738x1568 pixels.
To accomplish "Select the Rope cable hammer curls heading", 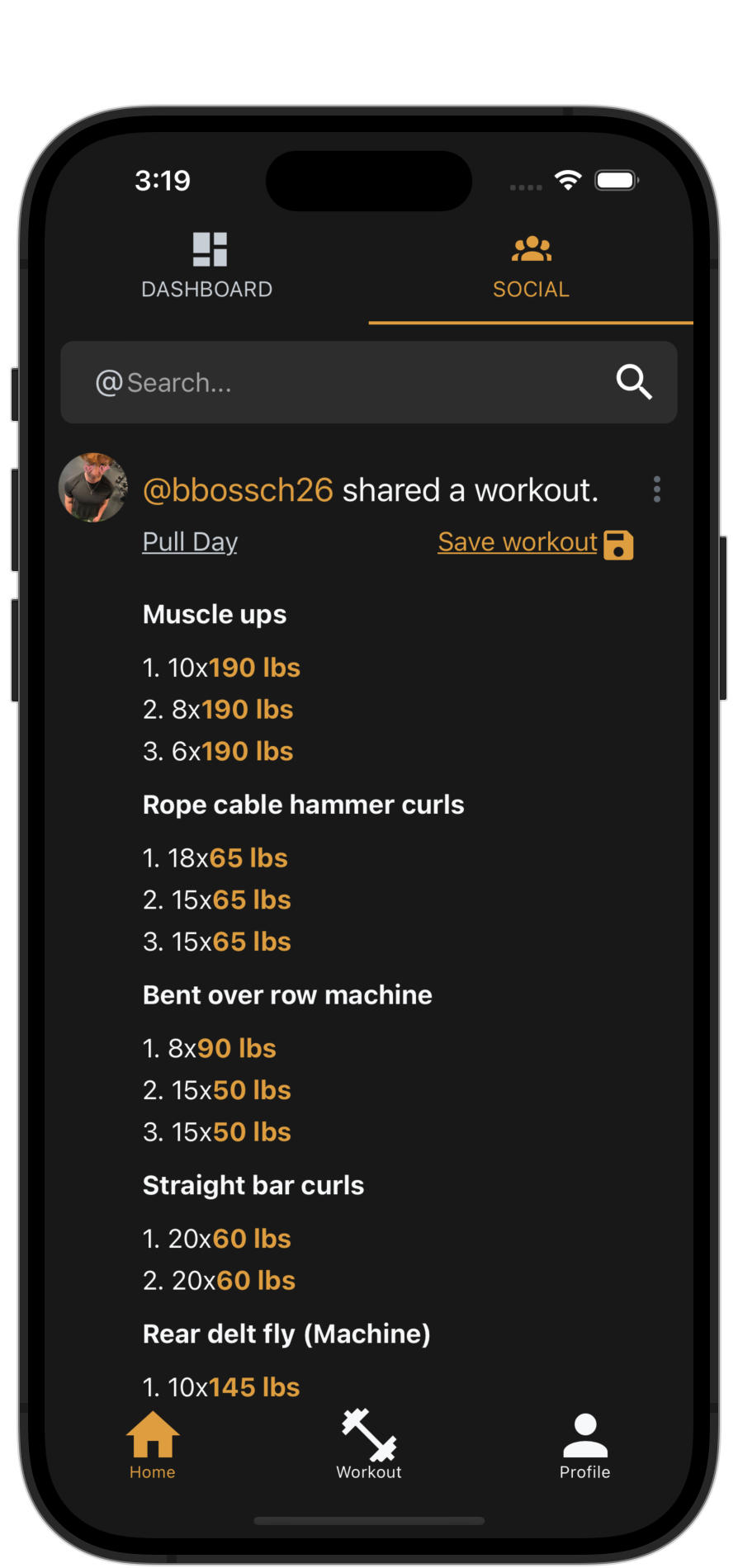I will coord(304,805).
